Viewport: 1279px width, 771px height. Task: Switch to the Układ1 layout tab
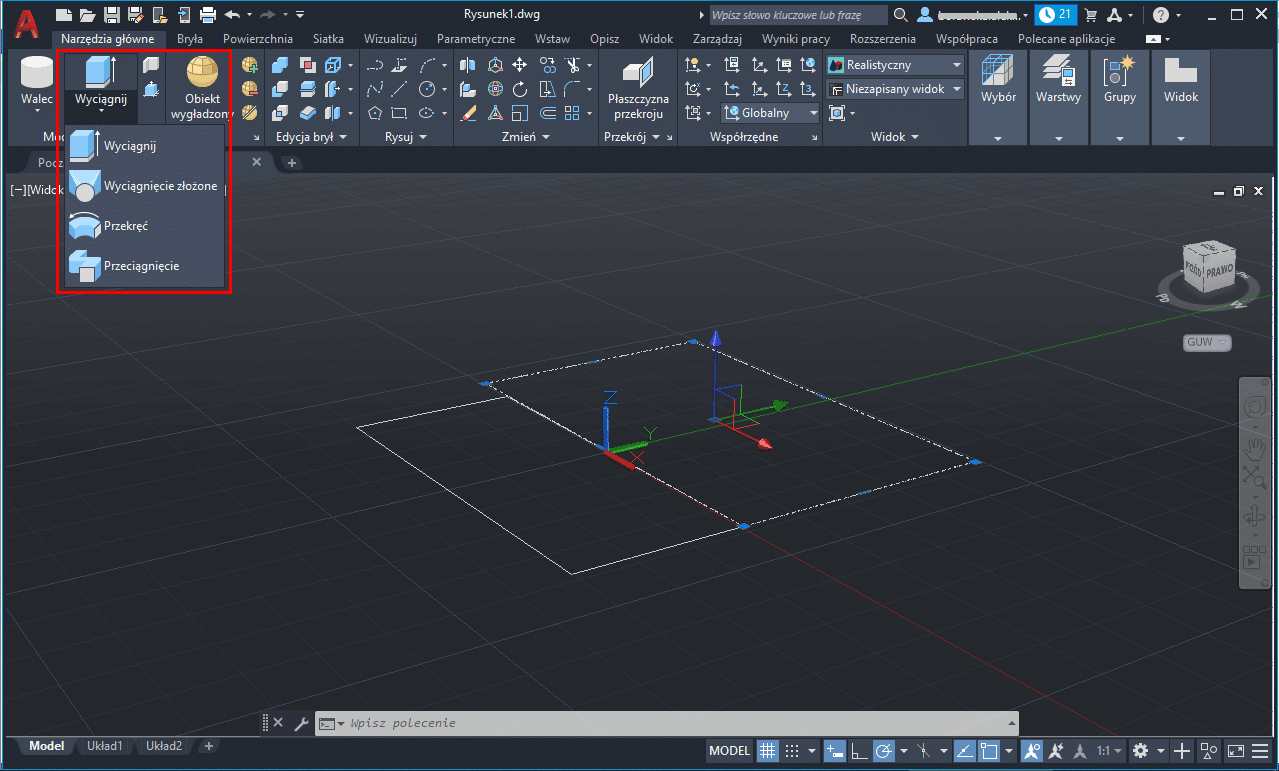pyautogui.click(x=105, y=746)
